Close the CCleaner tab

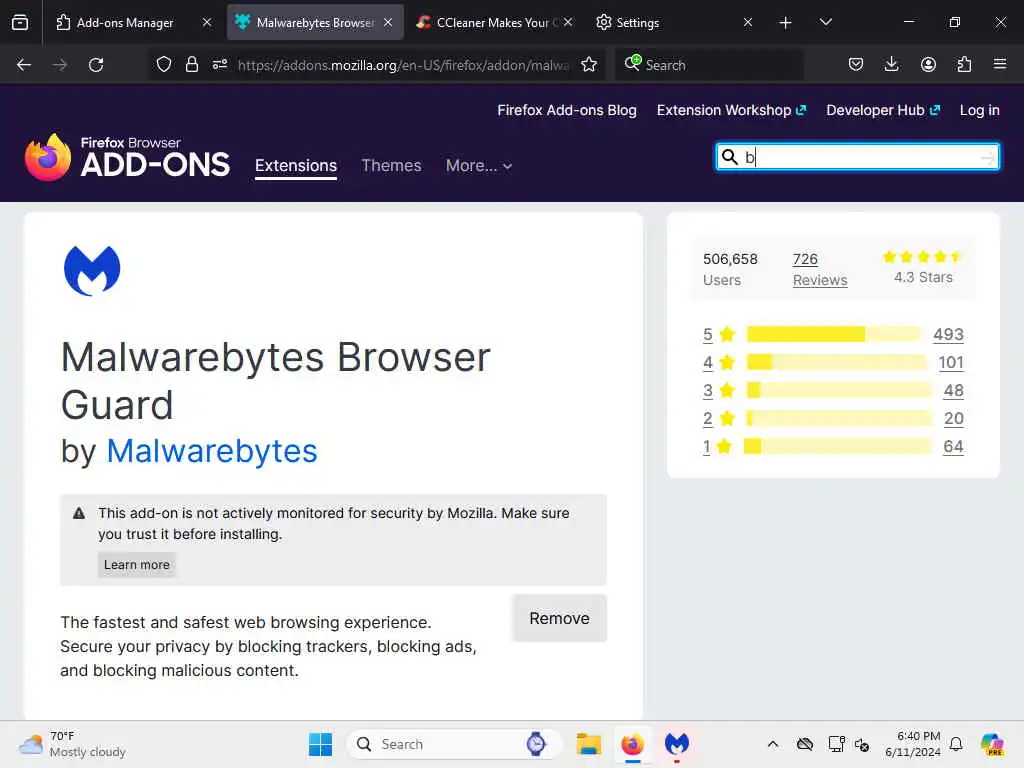coord(568,22)
